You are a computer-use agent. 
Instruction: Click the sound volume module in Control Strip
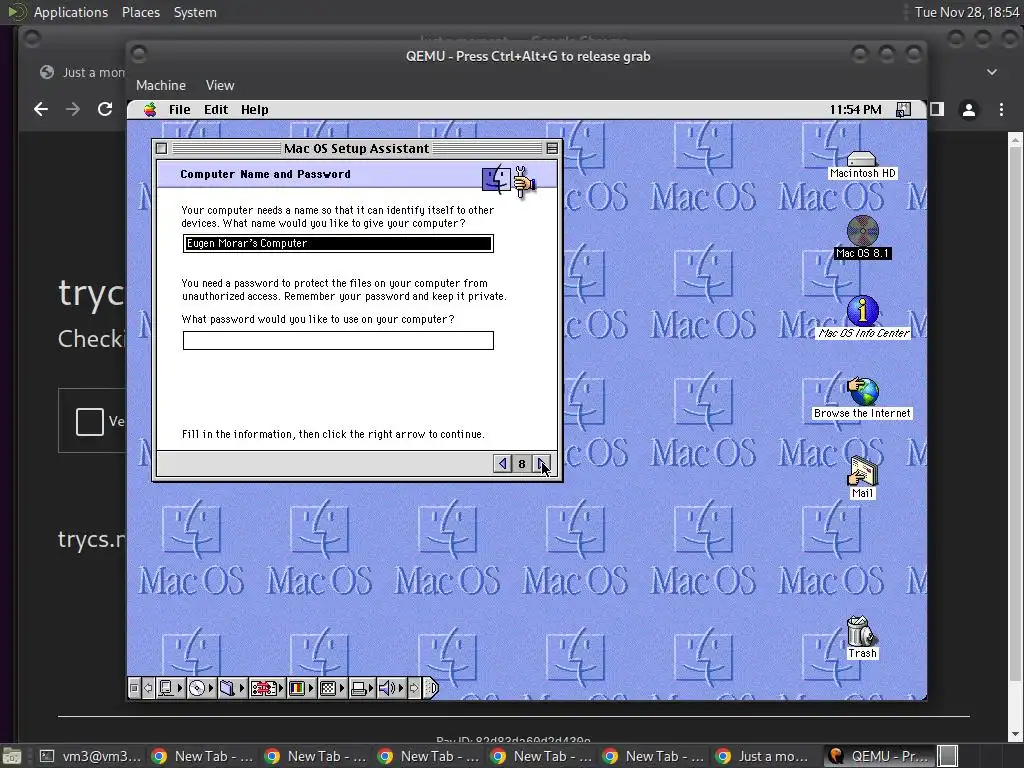(x=392, y=688)
